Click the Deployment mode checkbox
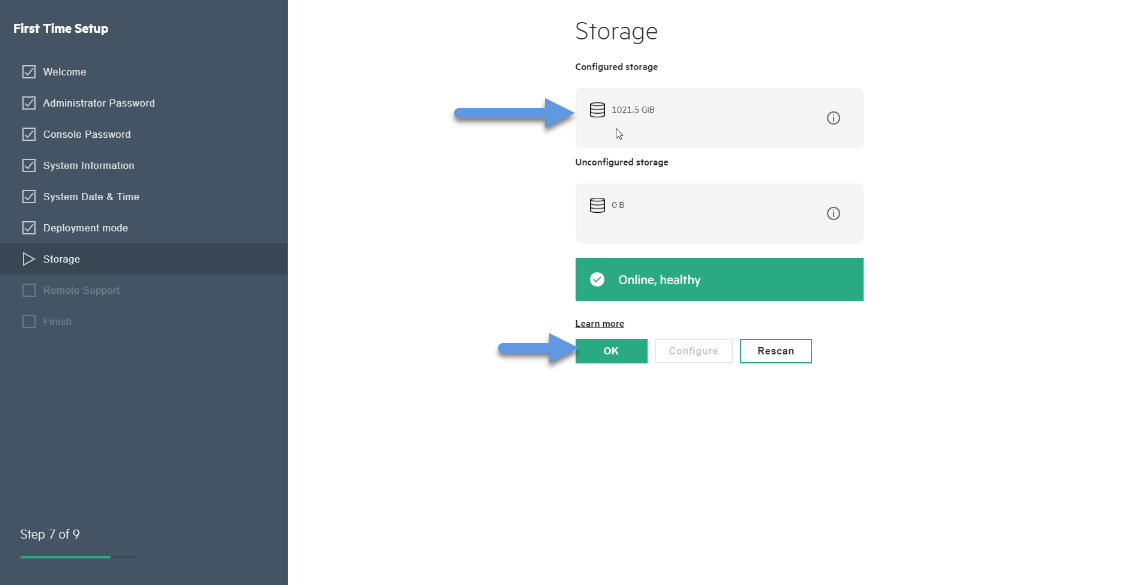 click(x=29, y=228)
